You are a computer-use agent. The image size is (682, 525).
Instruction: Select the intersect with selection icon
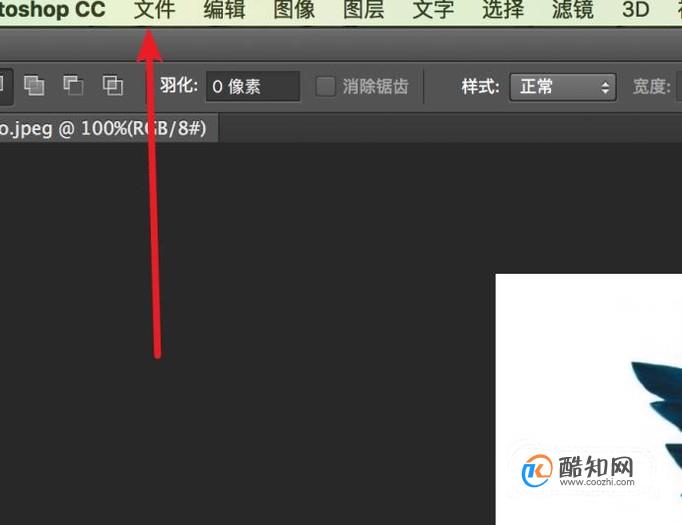(x=113, y=85)
